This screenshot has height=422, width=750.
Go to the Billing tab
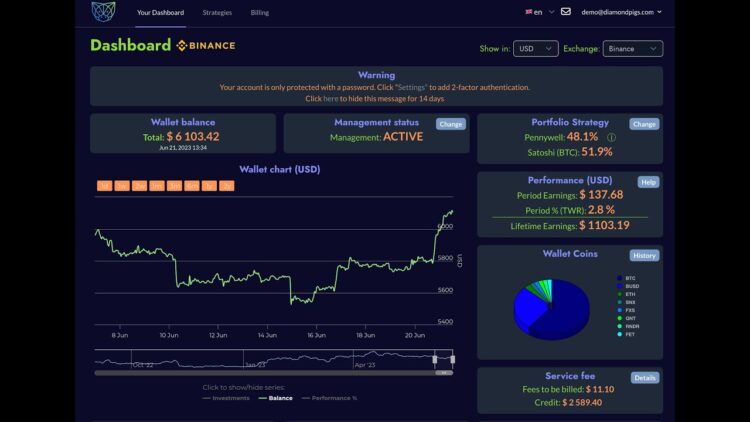click(260, 13)
